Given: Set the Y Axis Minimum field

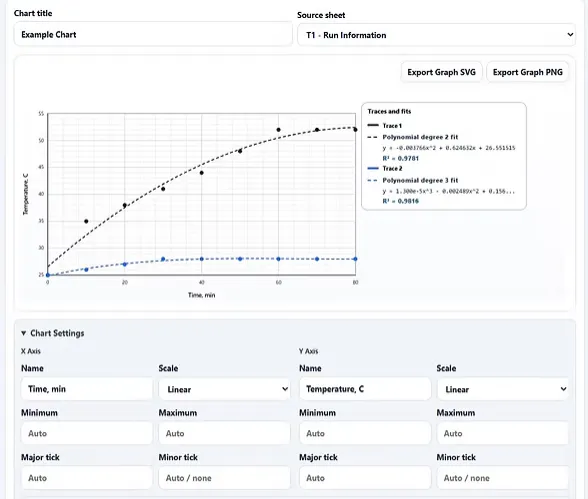Looking at the screenshot, I should [365, 433].
